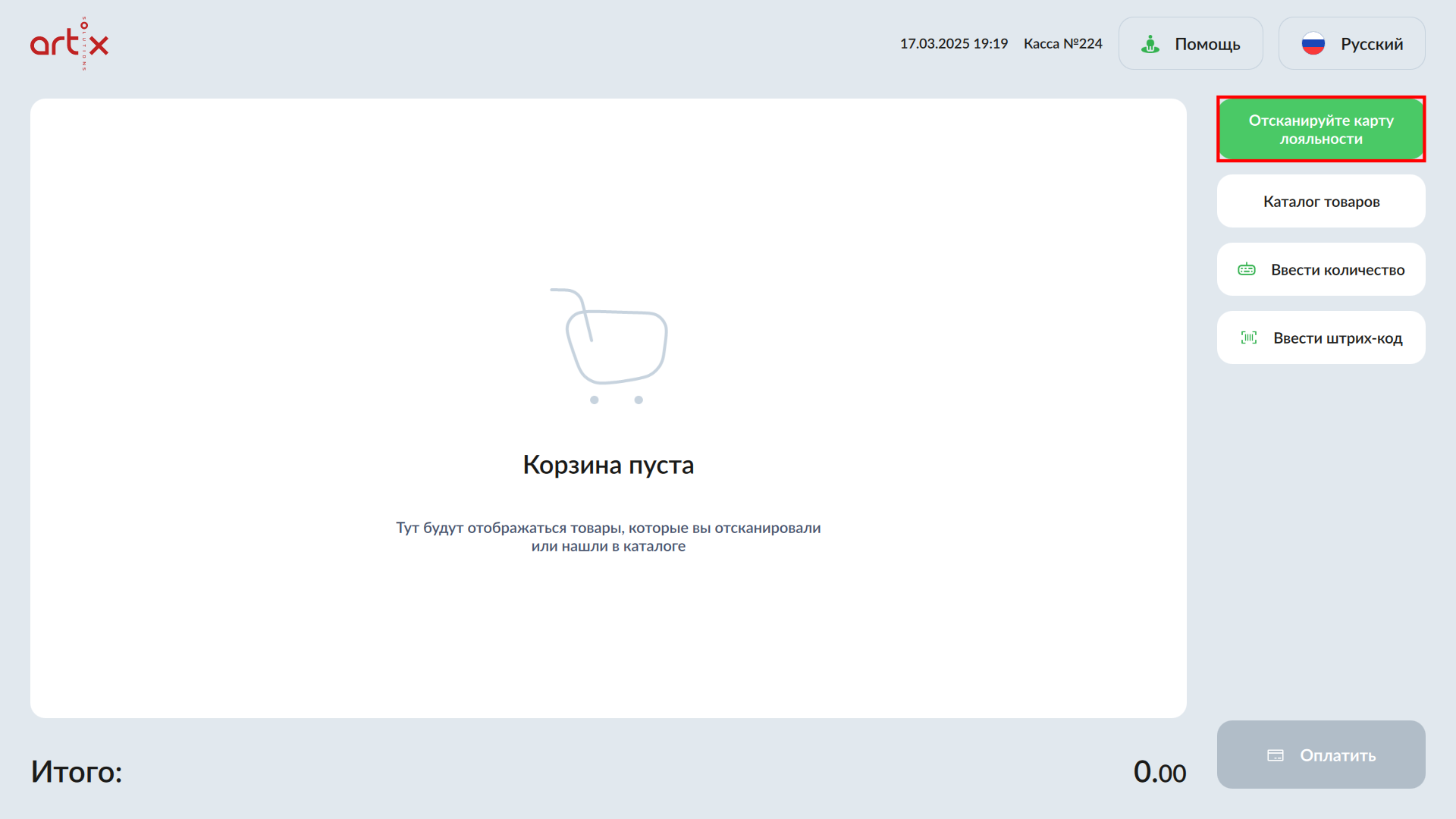Viewport: 1456px width, 819px height.
Task: Click the Russian flag icon
Action: click(1313, 44)
